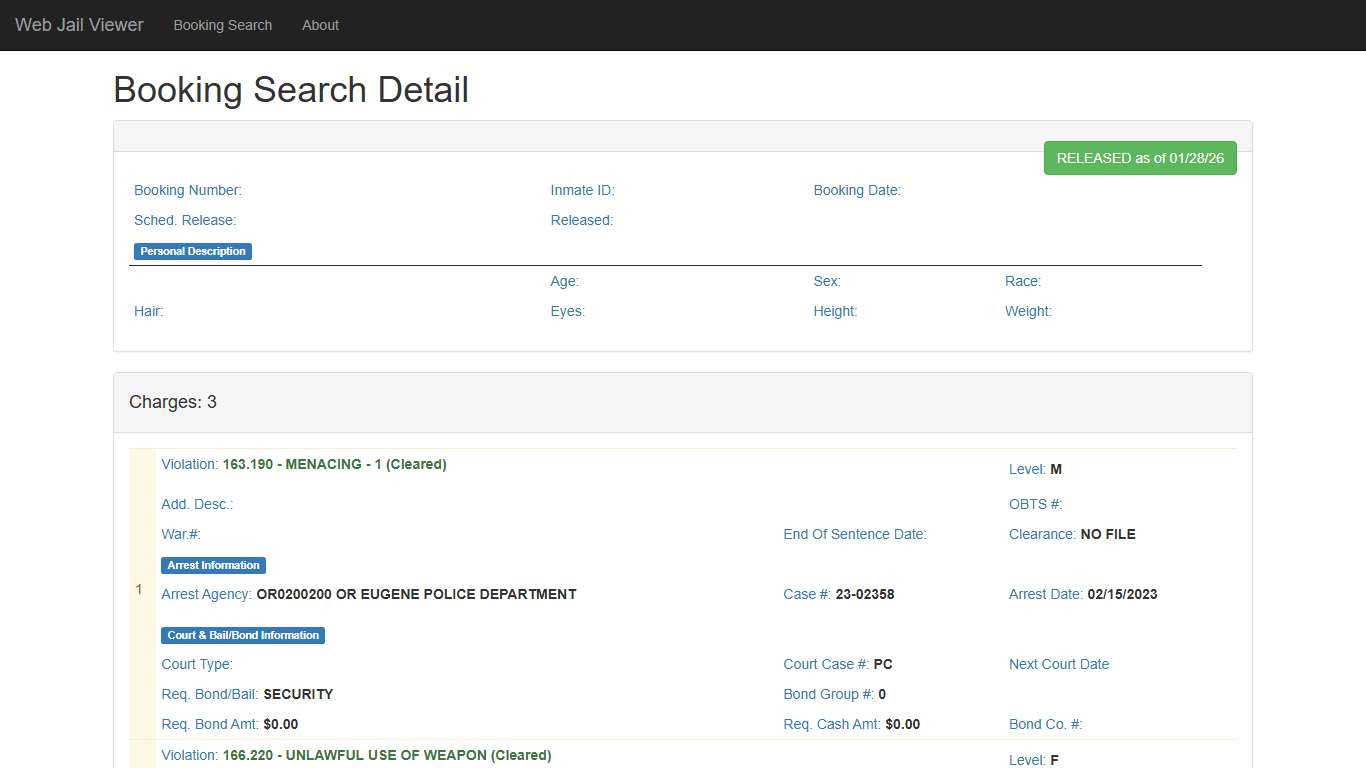Open the Booking Search nav item
Viewport: 1366px width, 768px height.
(x=222, y=25)
